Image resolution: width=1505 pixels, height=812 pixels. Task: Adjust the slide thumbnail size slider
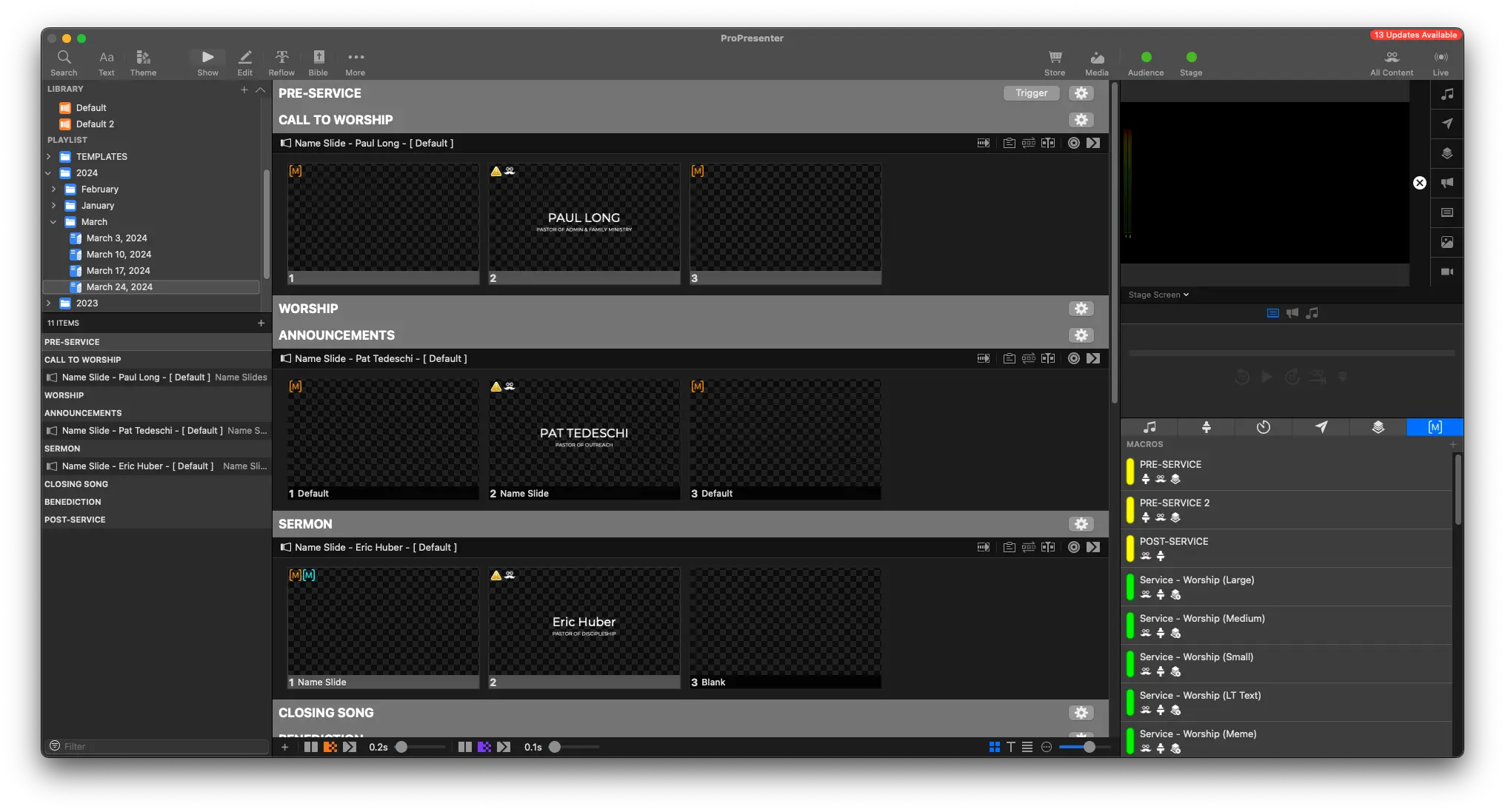(x=1089, y=747)
